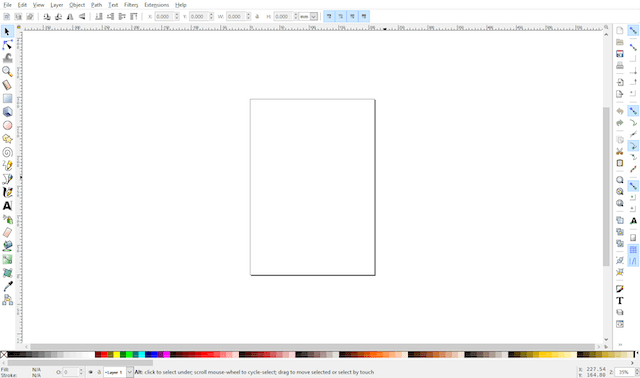640x378 pixels.
Task: Click the X coordinate stepper arrows
Action: [177, 17]
